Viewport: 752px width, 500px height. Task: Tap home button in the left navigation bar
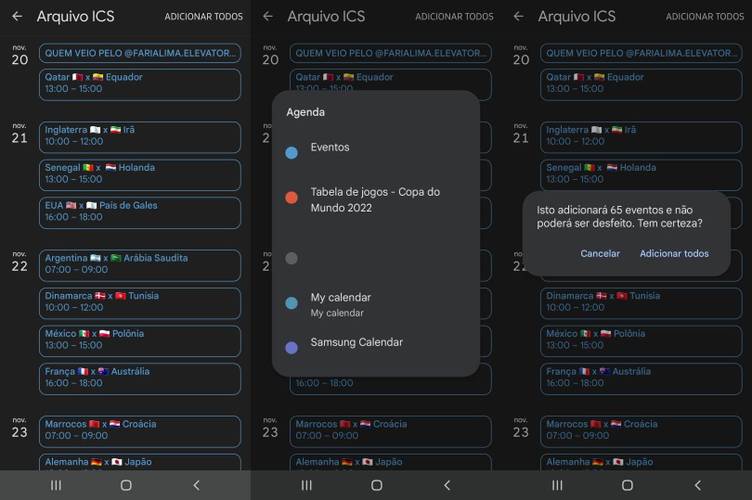coord(126,485)
